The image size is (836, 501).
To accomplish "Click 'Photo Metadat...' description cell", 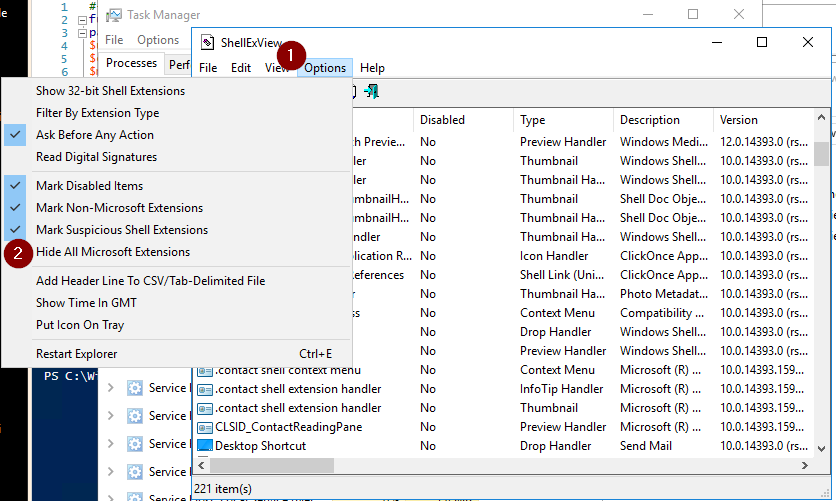I will tap(663, 294).
